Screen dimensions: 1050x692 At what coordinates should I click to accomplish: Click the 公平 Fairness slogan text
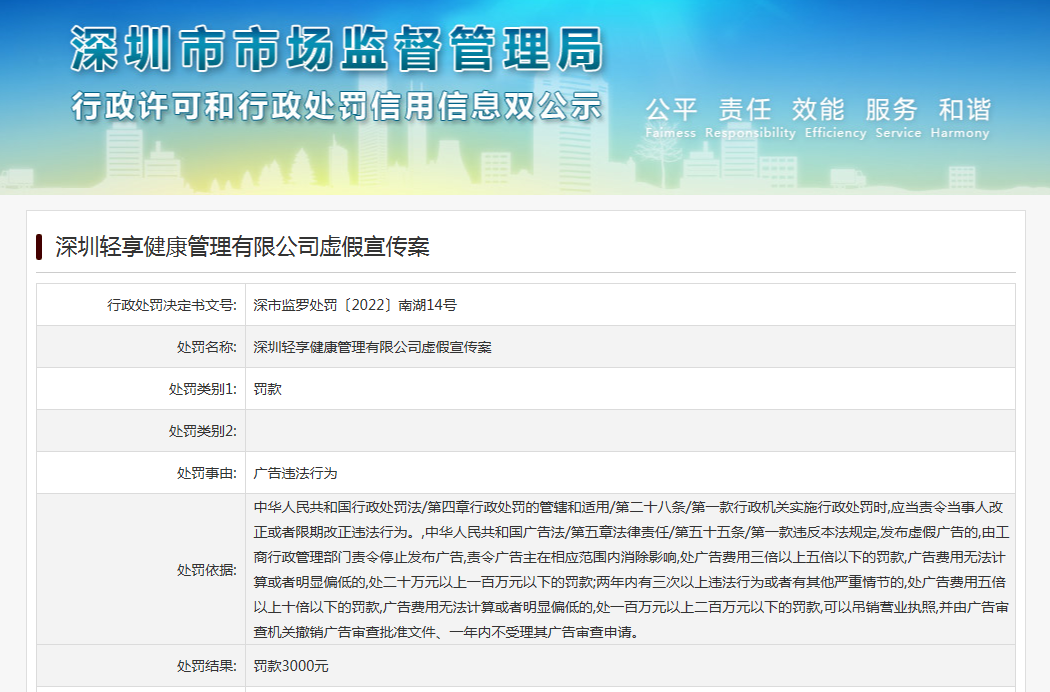click(x=670, y=118)
